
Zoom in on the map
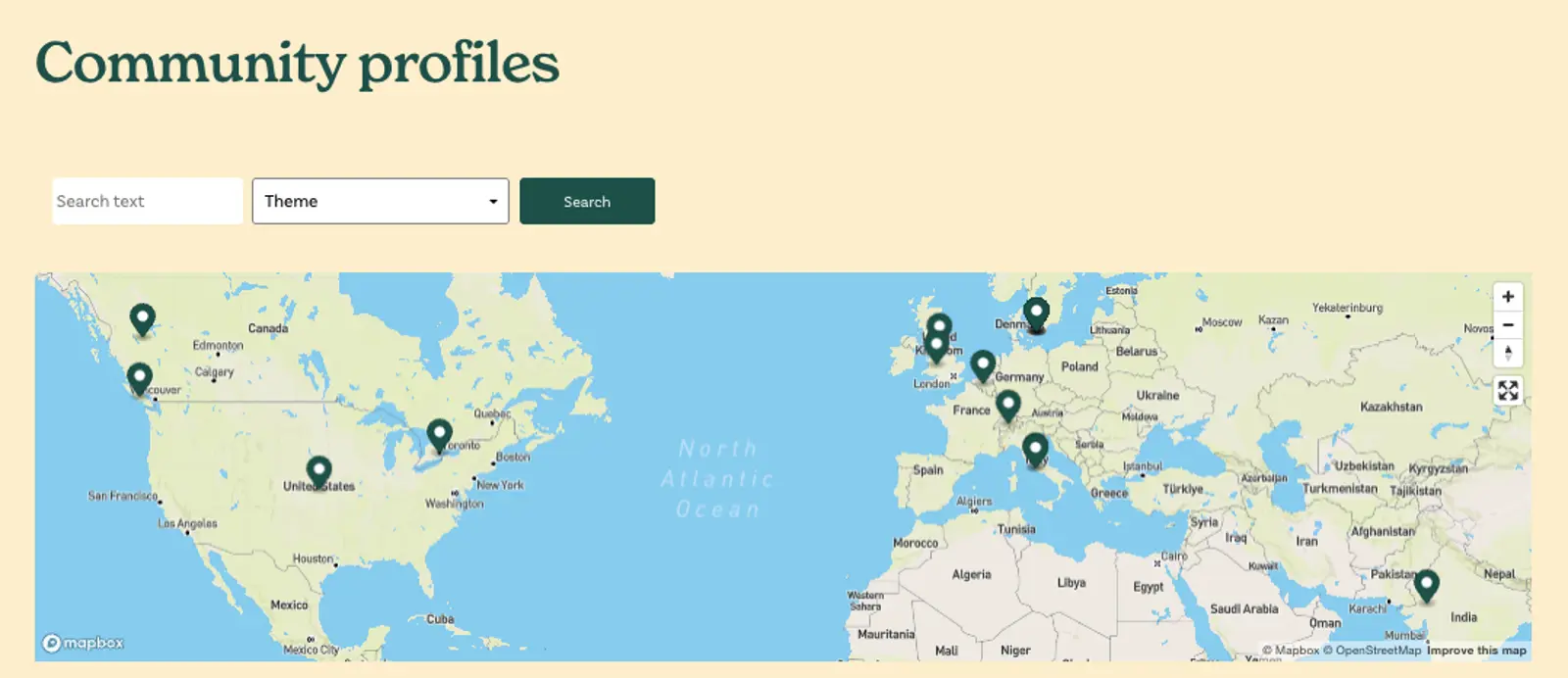[x=1507, y=297]
